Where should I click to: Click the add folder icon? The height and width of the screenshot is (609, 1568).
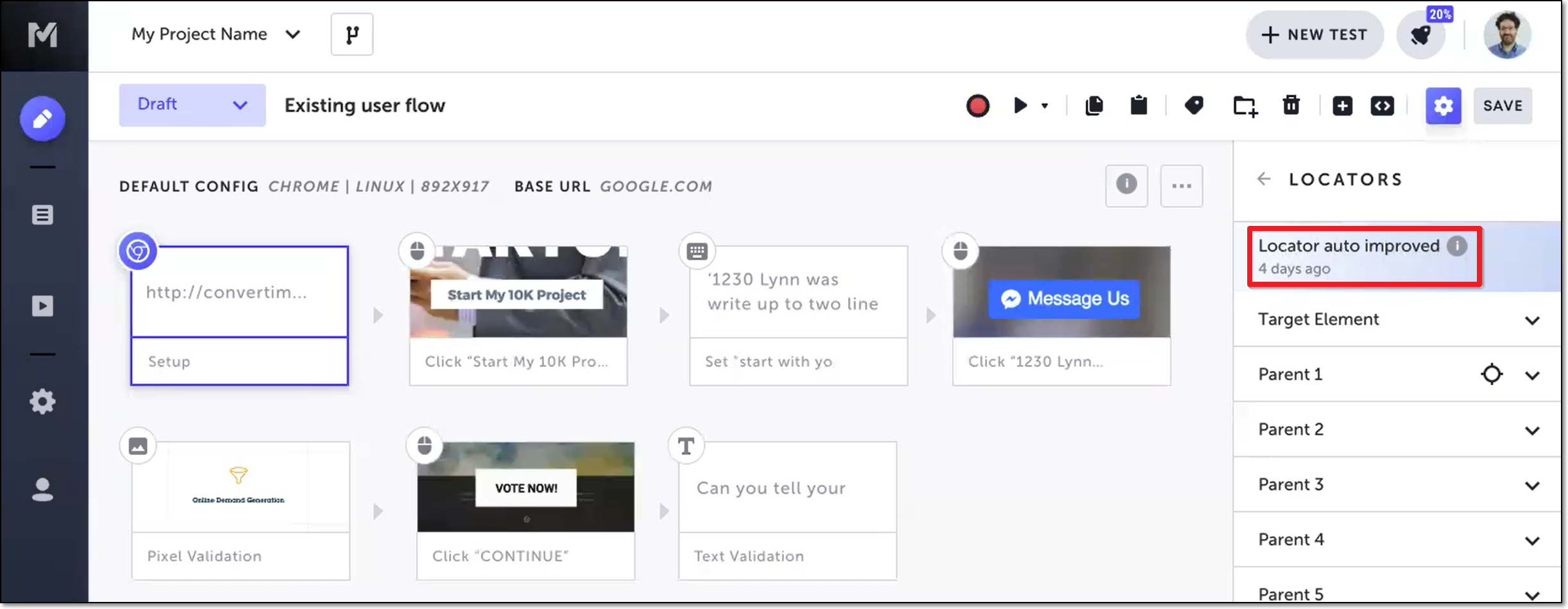(x=1245, y=106)
